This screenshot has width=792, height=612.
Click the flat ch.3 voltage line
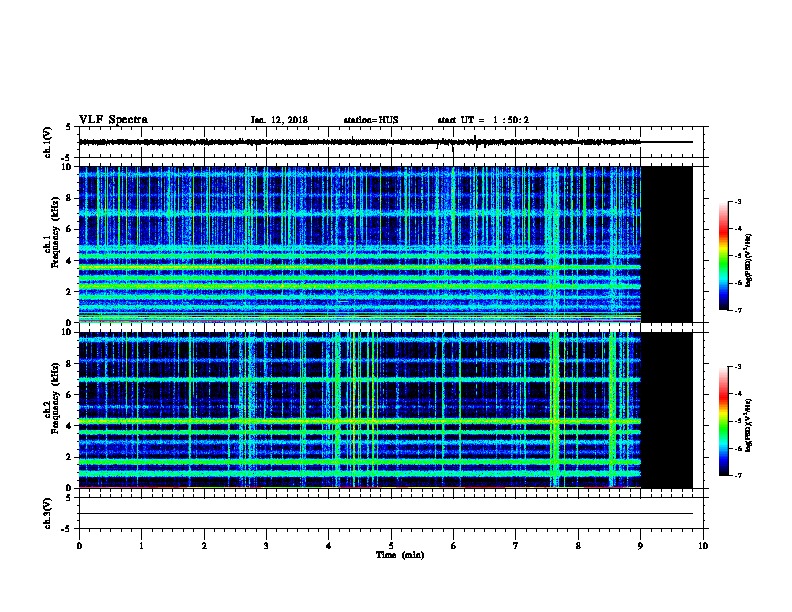[x=386, y=514]
